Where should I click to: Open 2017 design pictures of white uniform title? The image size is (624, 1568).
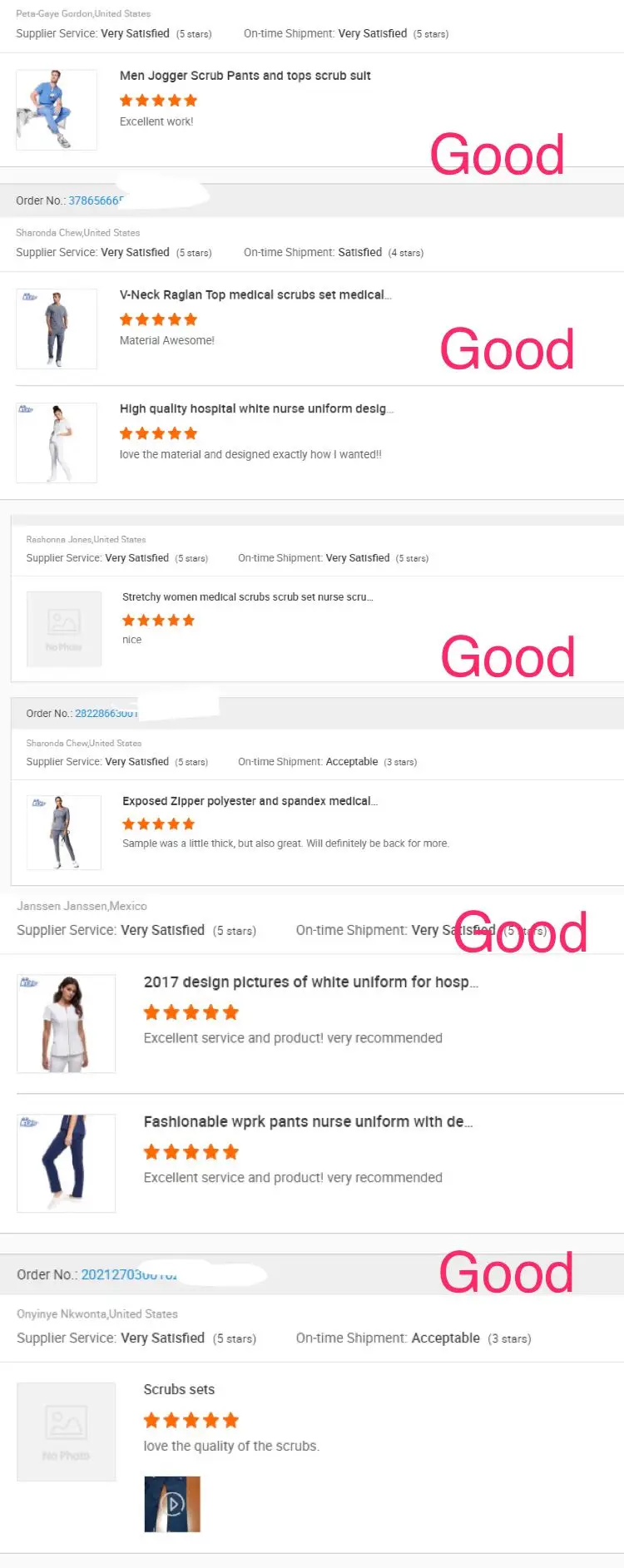[310, 982]
